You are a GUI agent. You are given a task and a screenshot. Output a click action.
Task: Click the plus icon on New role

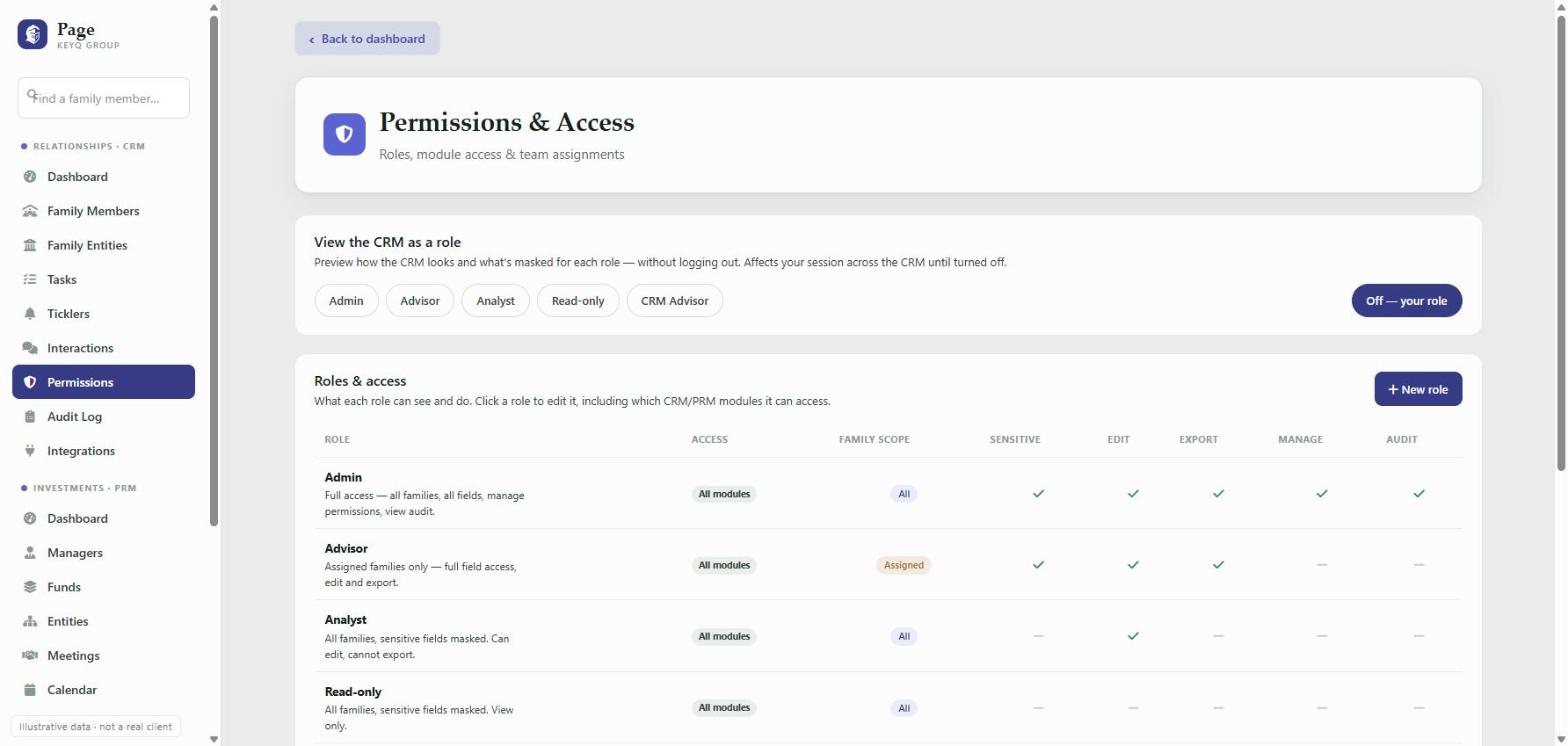[x=1393, y=389]
